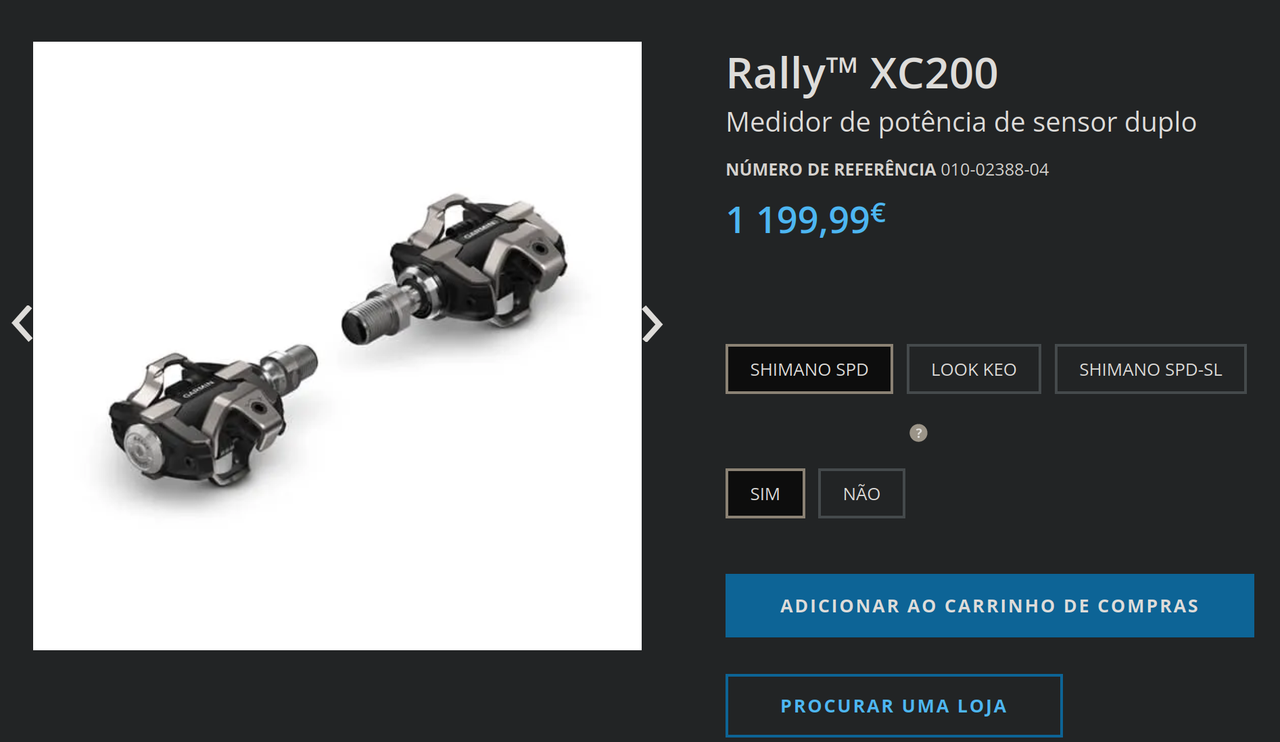Open the question mark help tooltip
The width and height of the screenshot is (1280, 742).
tap(918, 433)
